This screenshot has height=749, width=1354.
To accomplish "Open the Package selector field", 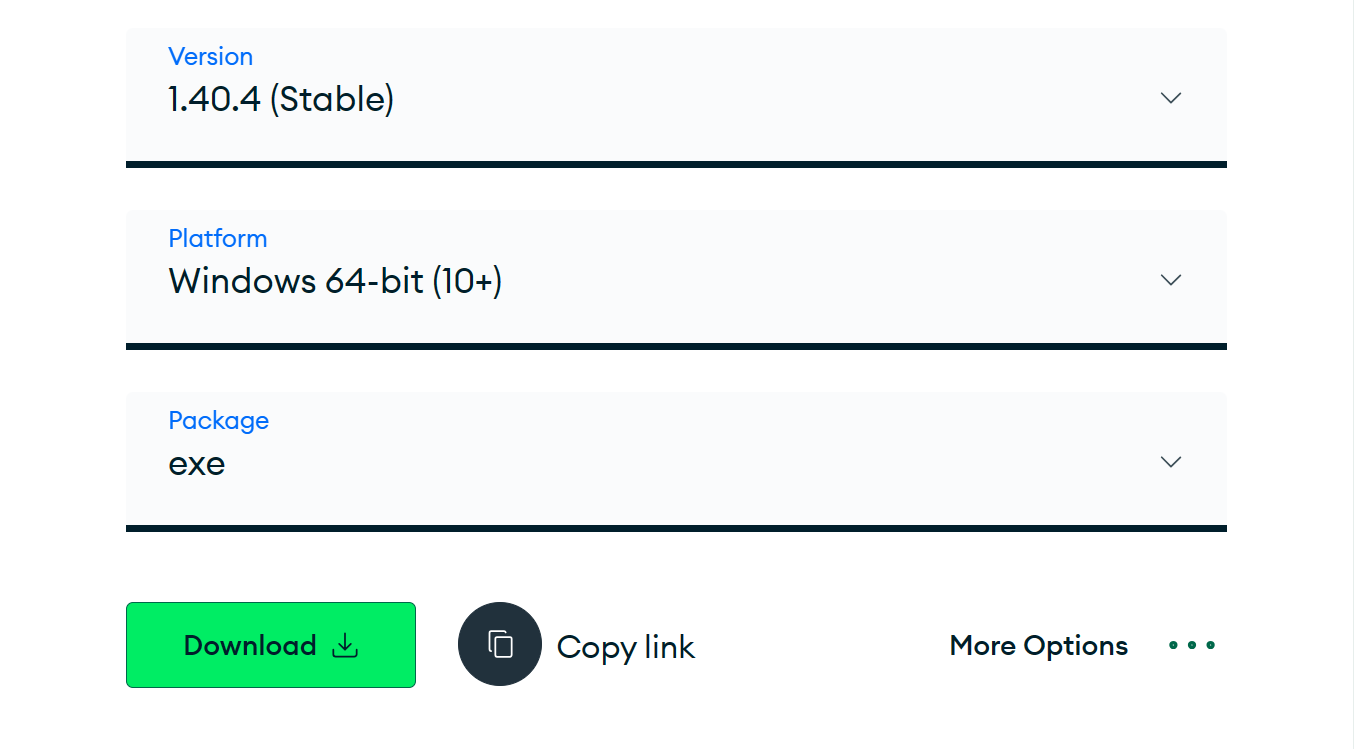I will (676, 460).
